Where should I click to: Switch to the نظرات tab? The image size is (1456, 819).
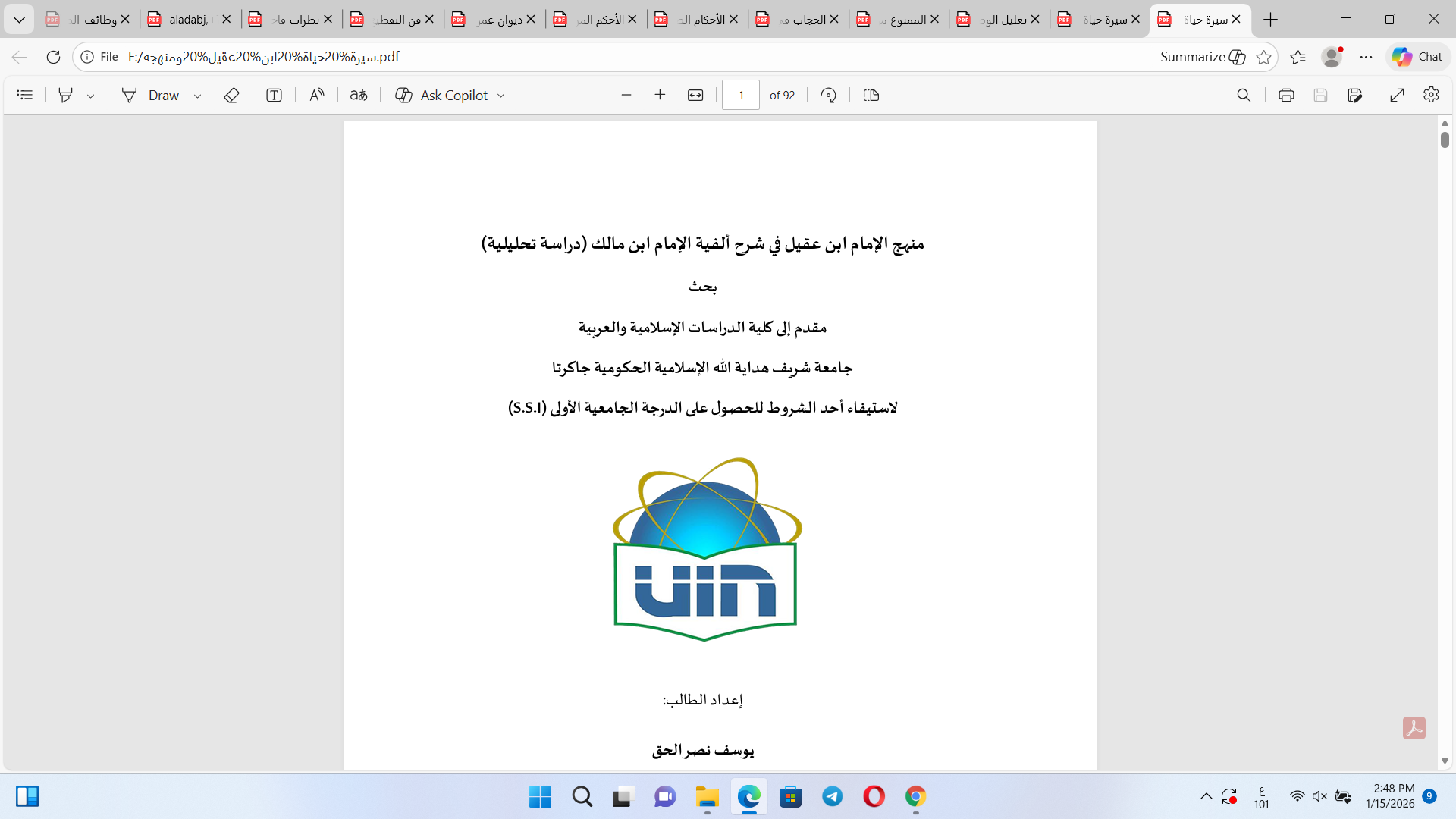292,20
